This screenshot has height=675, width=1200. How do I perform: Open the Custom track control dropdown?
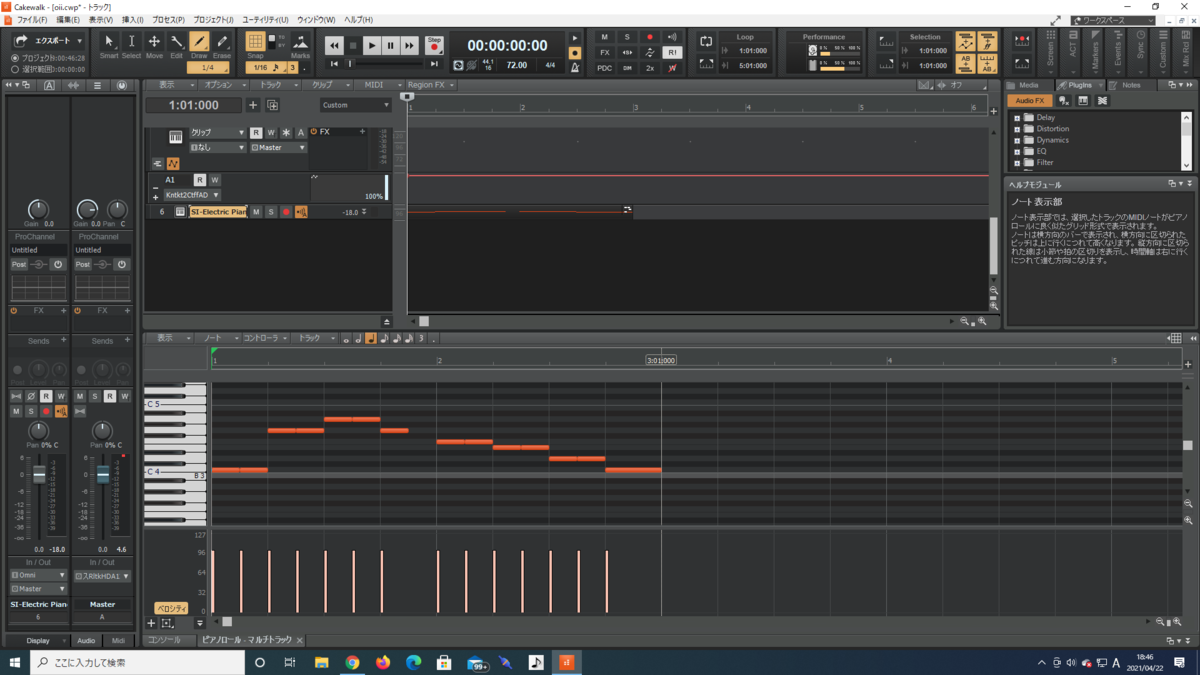tap(355, 105)
